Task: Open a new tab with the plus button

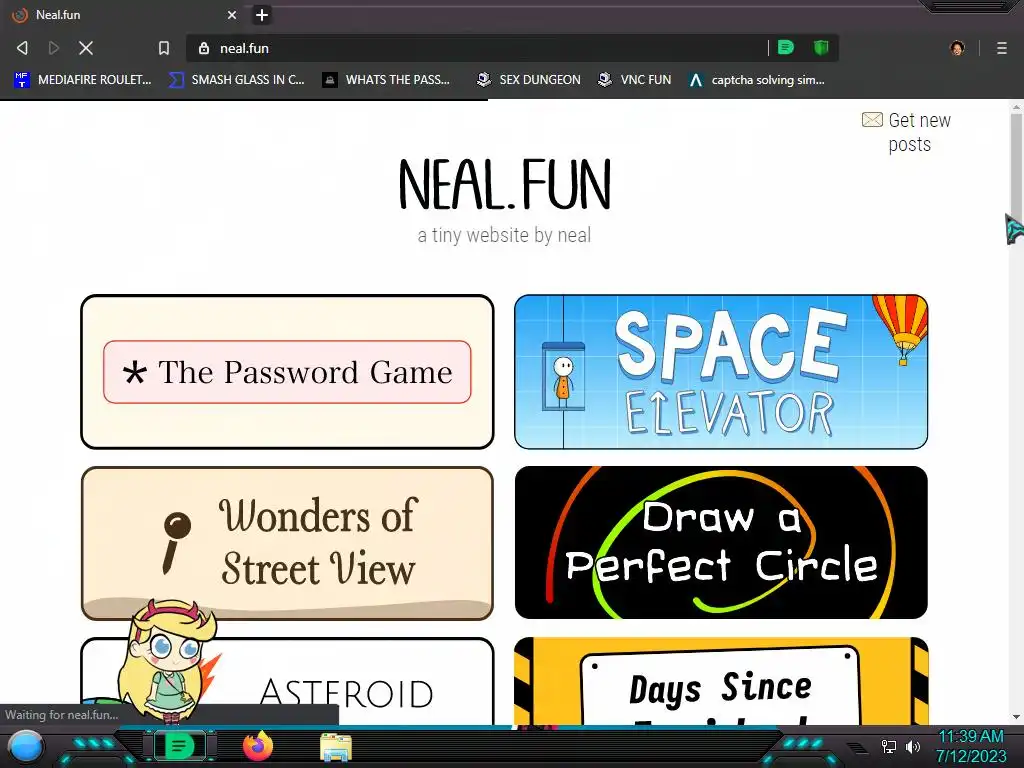Action: pyautogui.click(x=262, y=14)
